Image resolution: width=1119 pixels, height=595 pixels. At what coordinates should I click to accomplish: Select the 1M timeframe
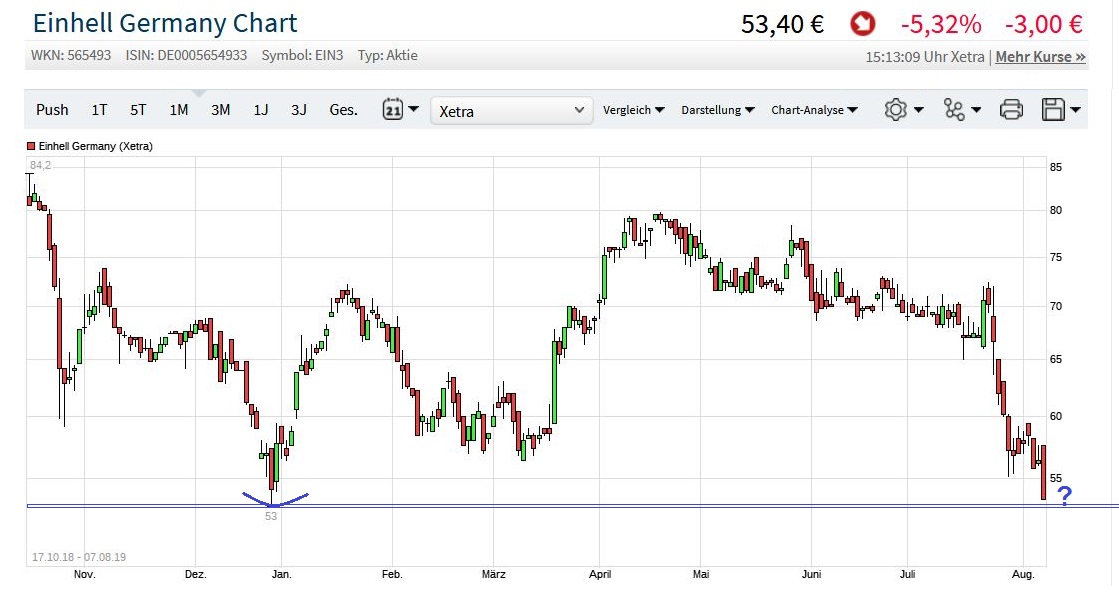click(x=178, y=110)
